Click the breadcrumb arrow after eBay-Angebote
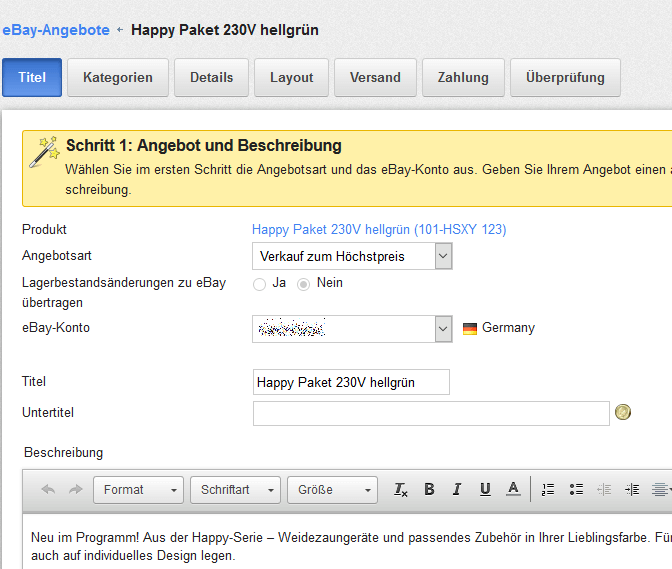Image resolution: width=672 pixels, height=569 pixels. [120, 30]
